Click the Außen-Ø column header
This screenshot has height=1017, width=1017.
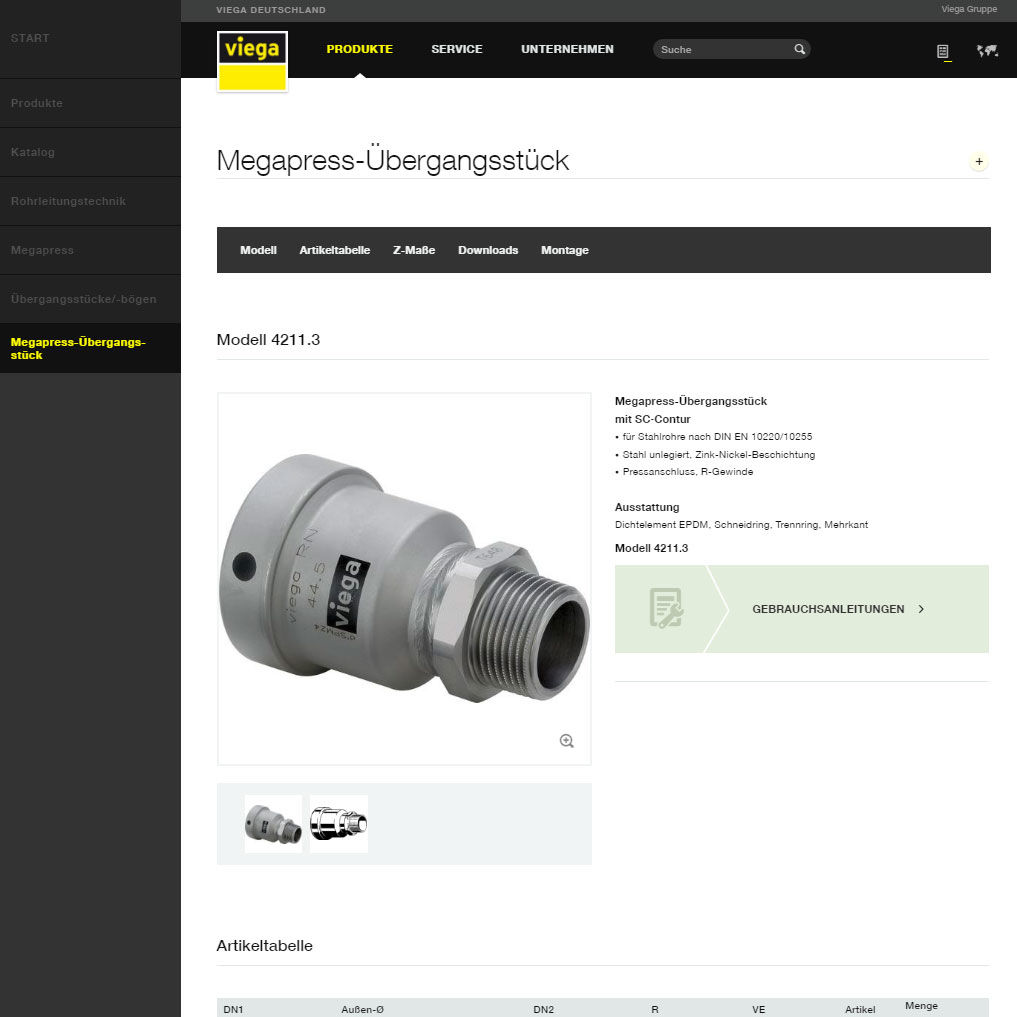pos(362,1009)
